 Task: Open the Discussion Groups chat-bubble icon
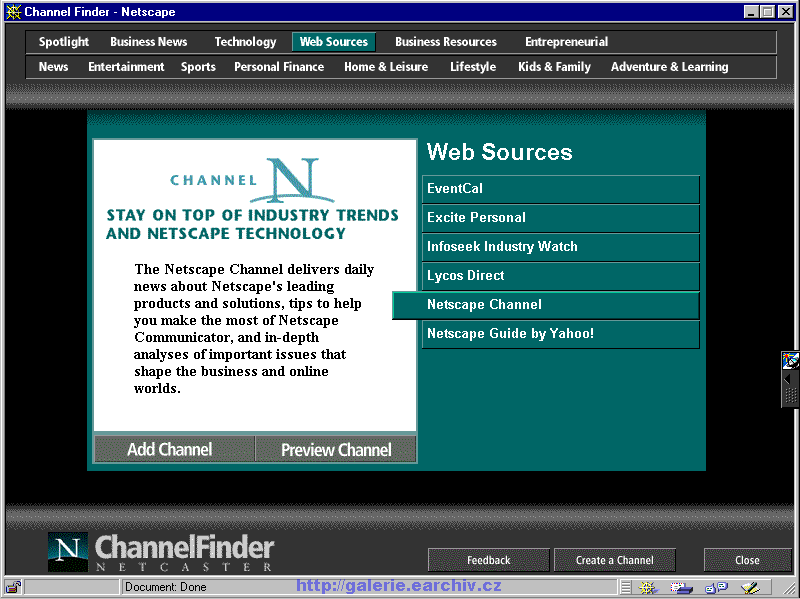click(x=716, y=588)
